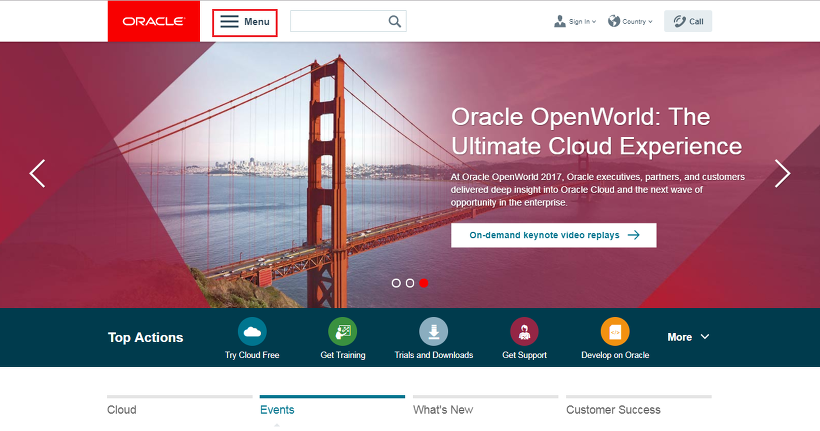The width and height of the screenshot is (820, 431).
Task: Click the Oracle logo
Action: pos(154,21)
